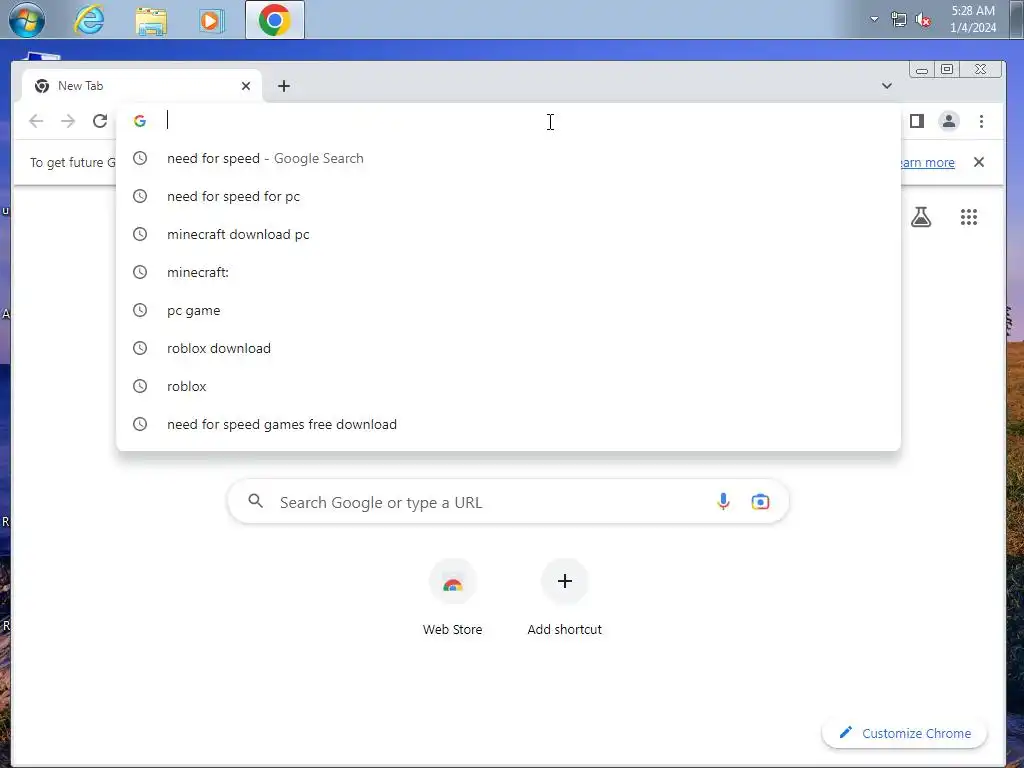
Task: Select the 'minecraft:' suggestion
Action: (x=508, y=272)
